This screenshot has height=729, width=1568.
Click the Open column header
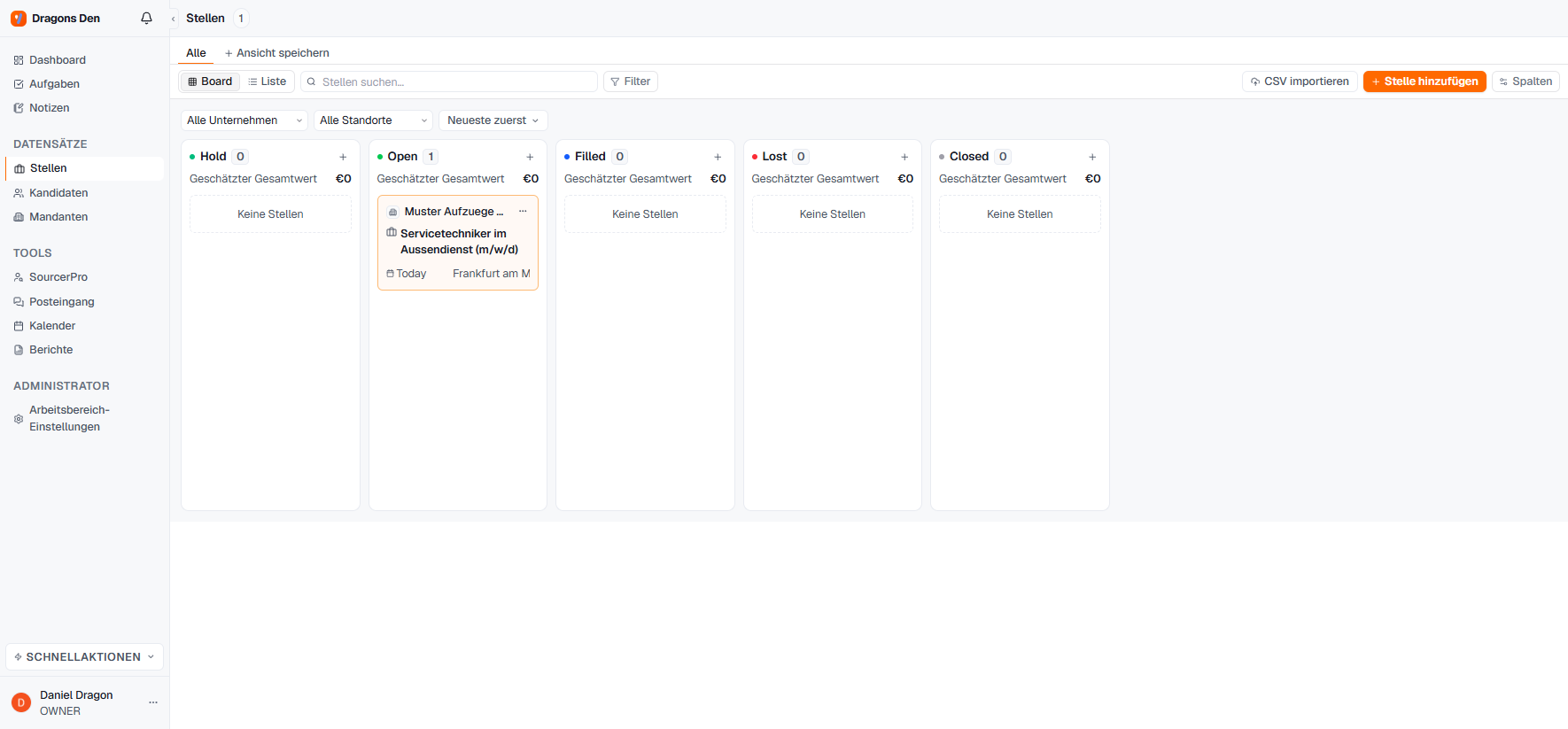coord(402,157)
